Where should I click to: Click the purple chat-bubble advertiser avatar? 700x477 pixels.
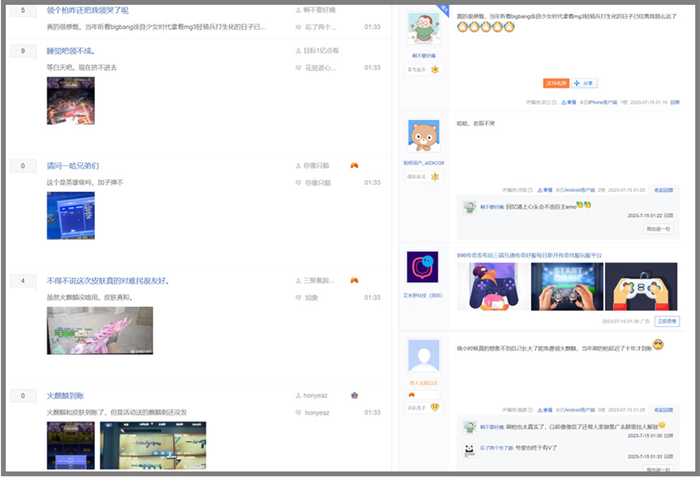click(x=423, y=267)
